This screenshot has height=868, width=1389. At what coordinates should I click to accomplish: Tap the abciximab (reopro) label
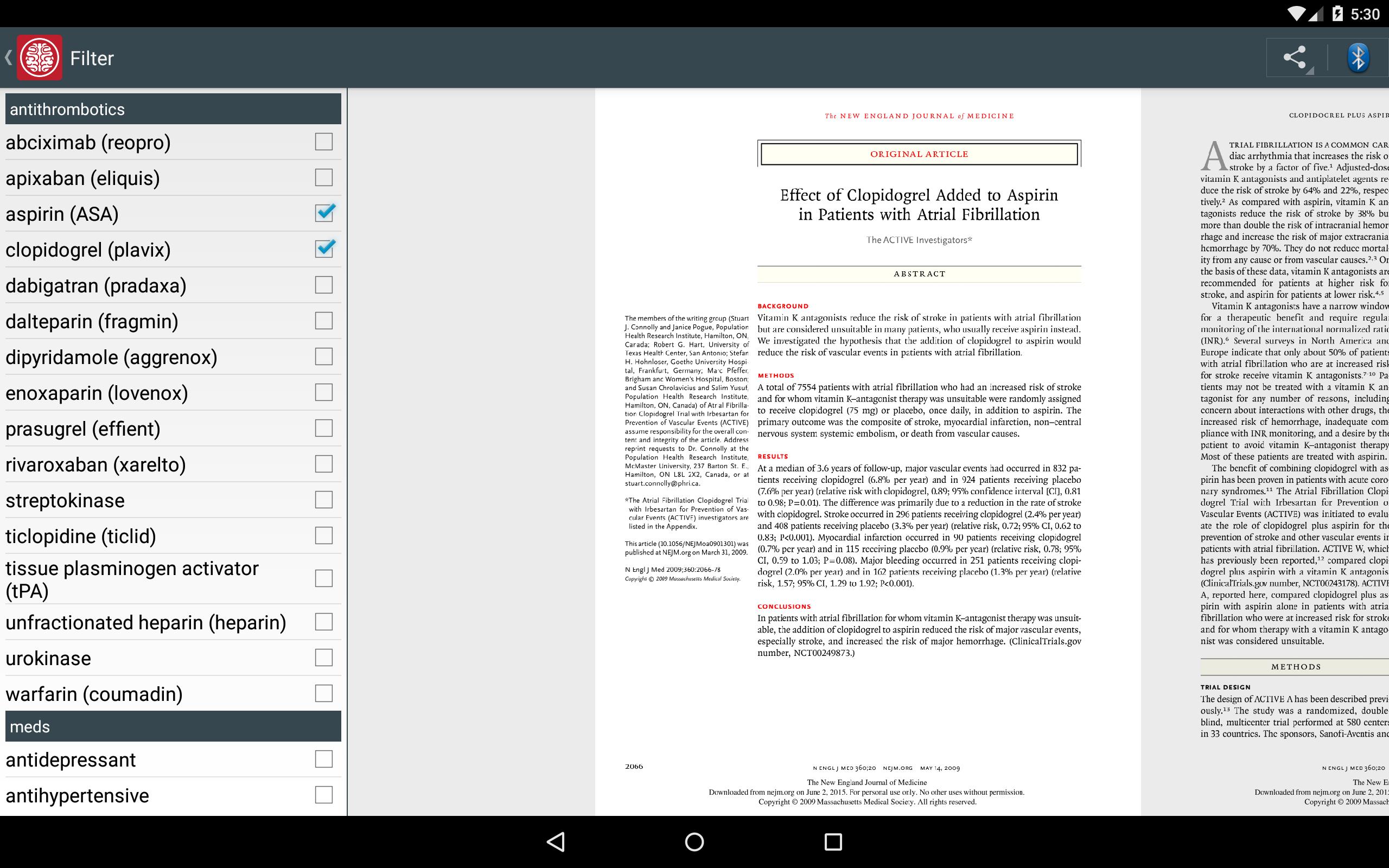pyautogui.click(x=88, y=142)
